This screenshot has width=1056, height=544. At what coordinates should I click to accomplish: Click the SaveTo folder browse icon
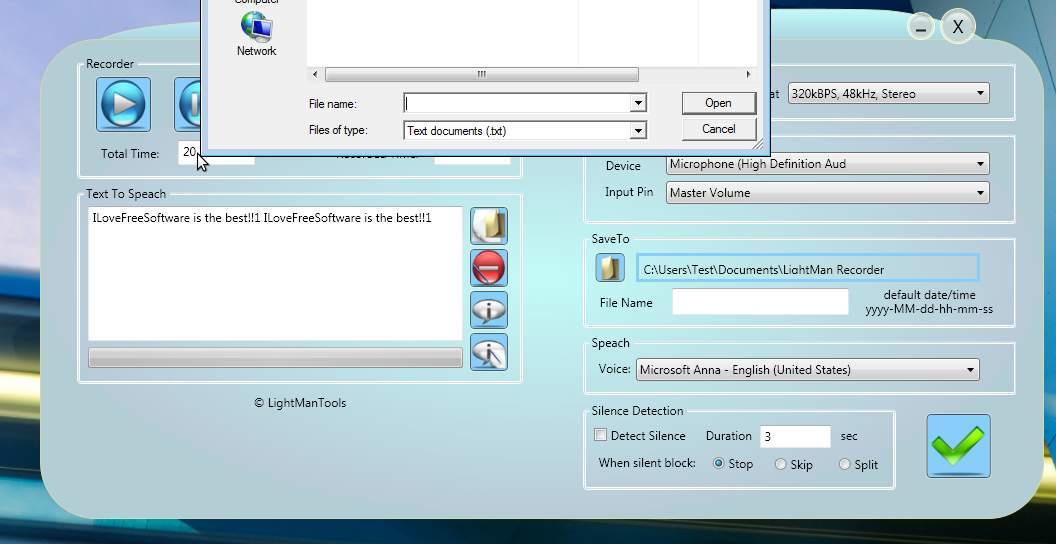coord(610,267)
